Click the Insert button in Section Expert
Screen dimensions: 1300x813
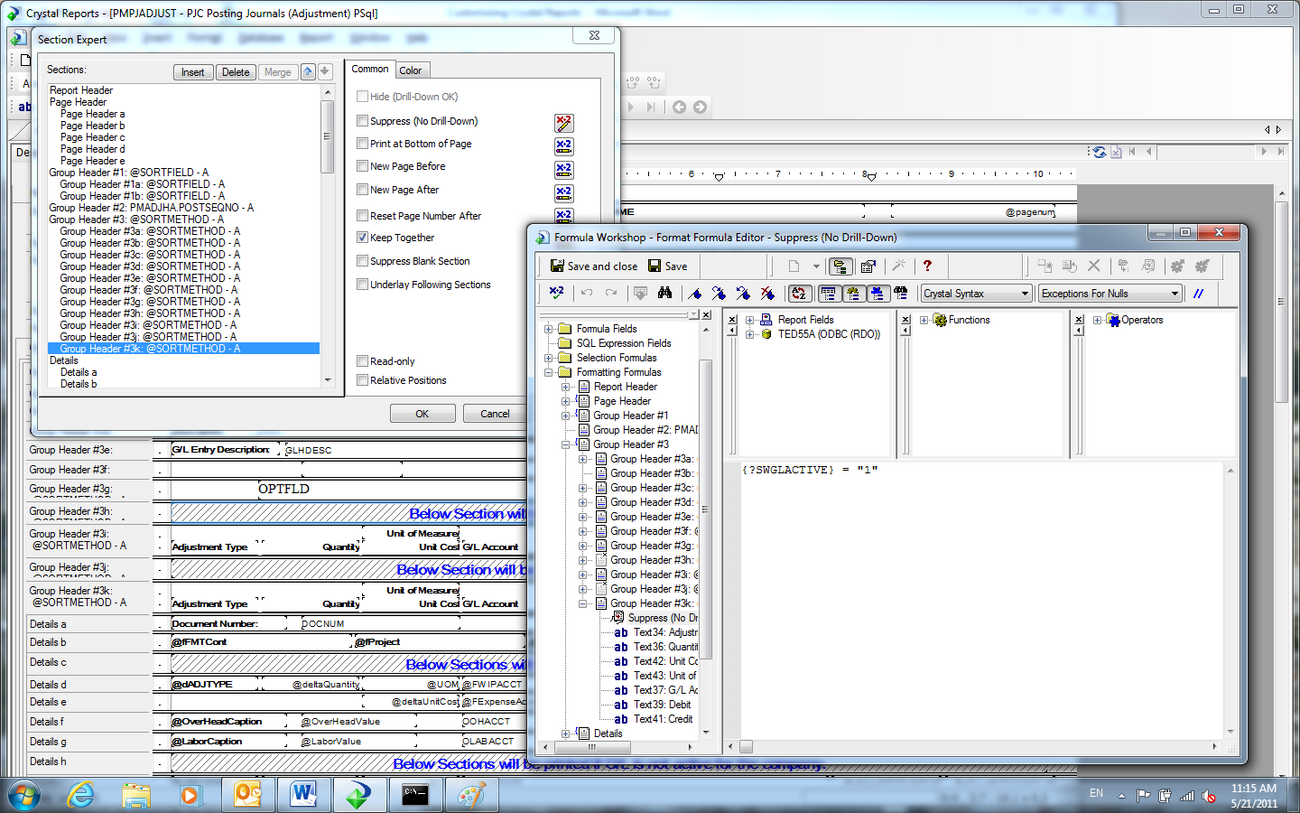[193, 72]
